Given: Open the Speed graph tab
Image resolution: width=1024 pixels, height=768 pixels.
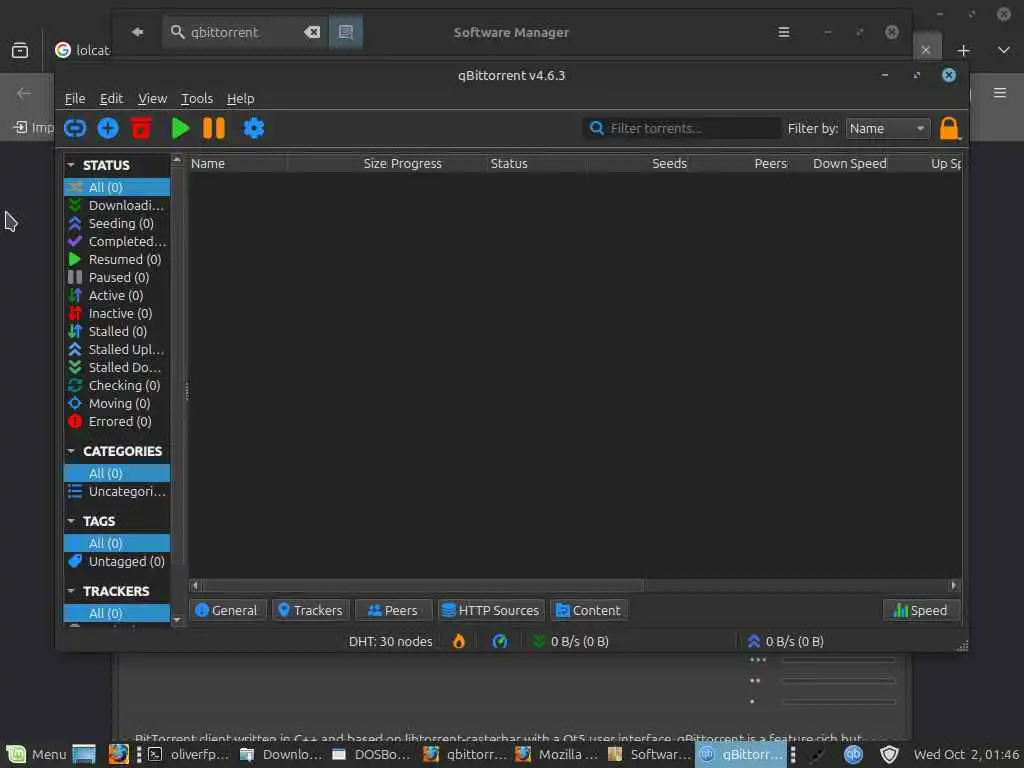Looking at the screenshot, I should 921,611.
